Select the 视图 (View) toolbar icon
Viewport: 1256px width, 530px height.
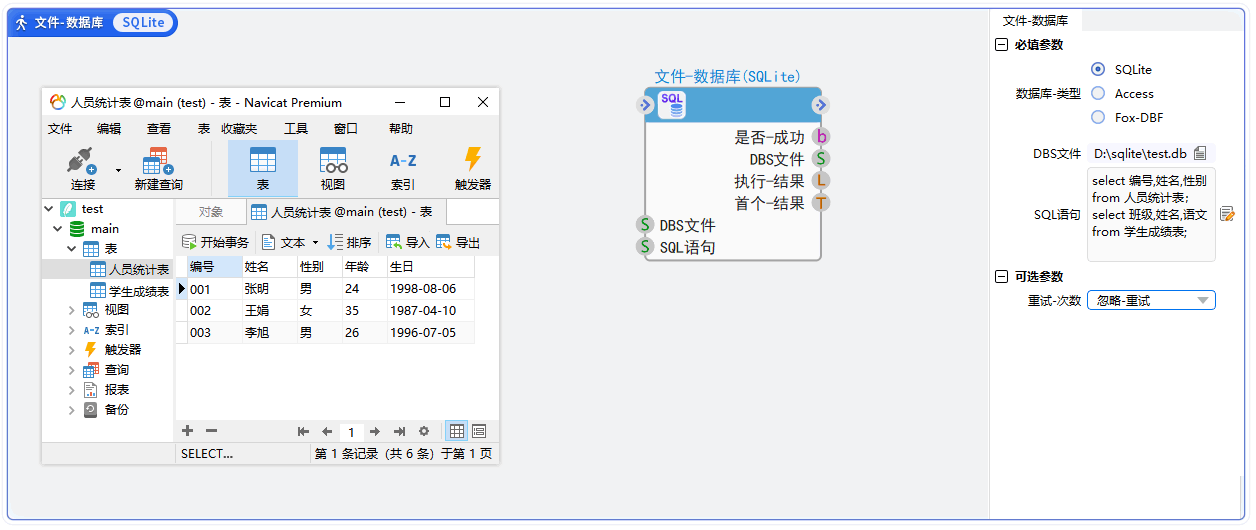[x=333, y=160]
